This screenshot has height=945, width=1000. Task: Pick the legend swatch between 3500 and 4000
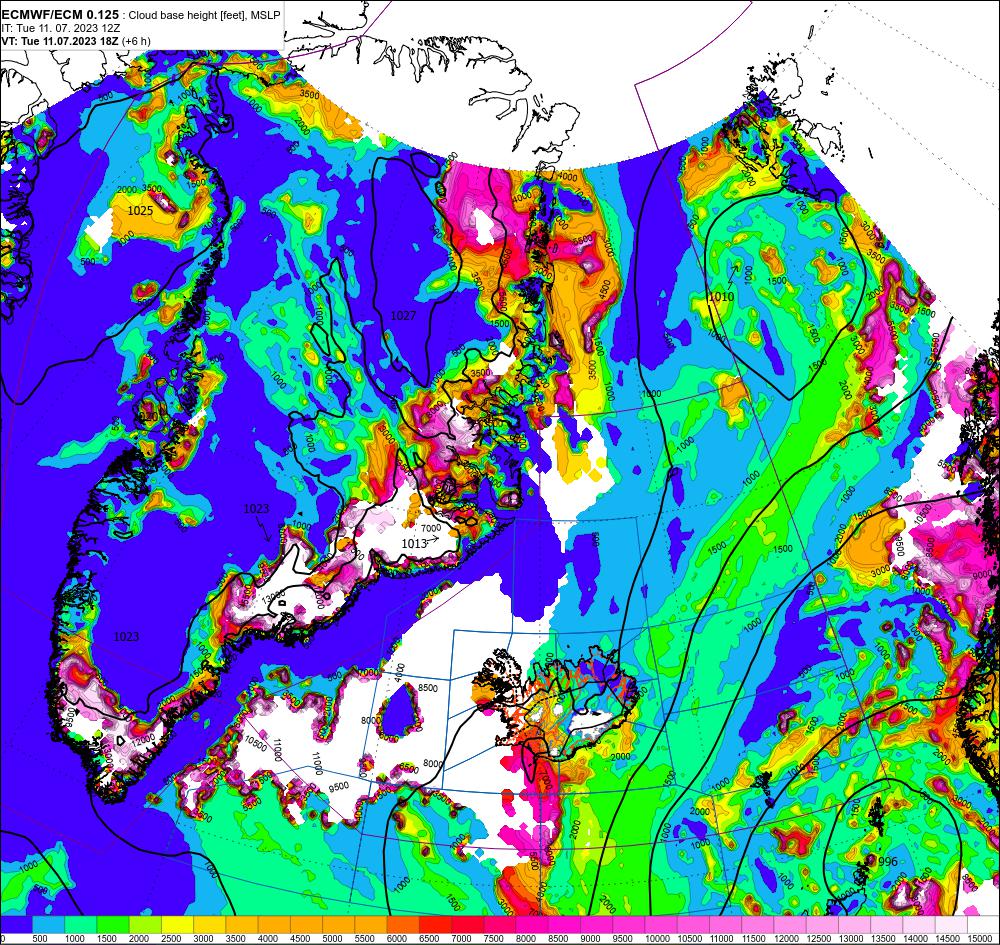[x=242, y=925]
